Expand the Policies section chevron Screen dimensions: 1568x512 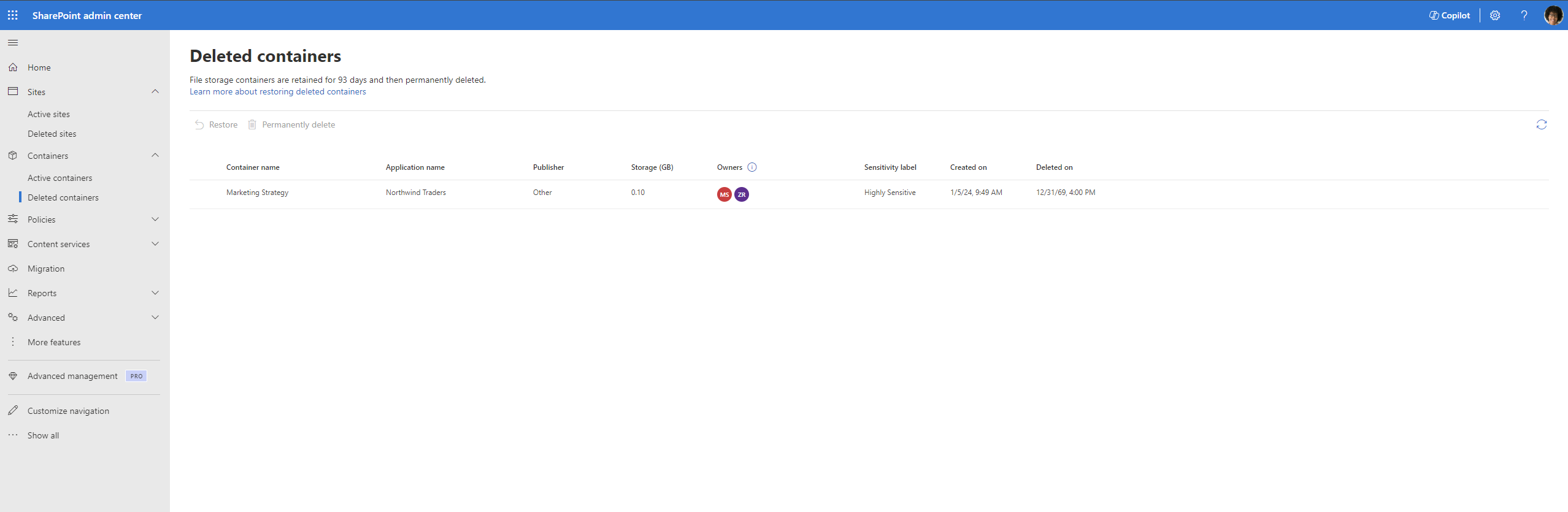155,219
